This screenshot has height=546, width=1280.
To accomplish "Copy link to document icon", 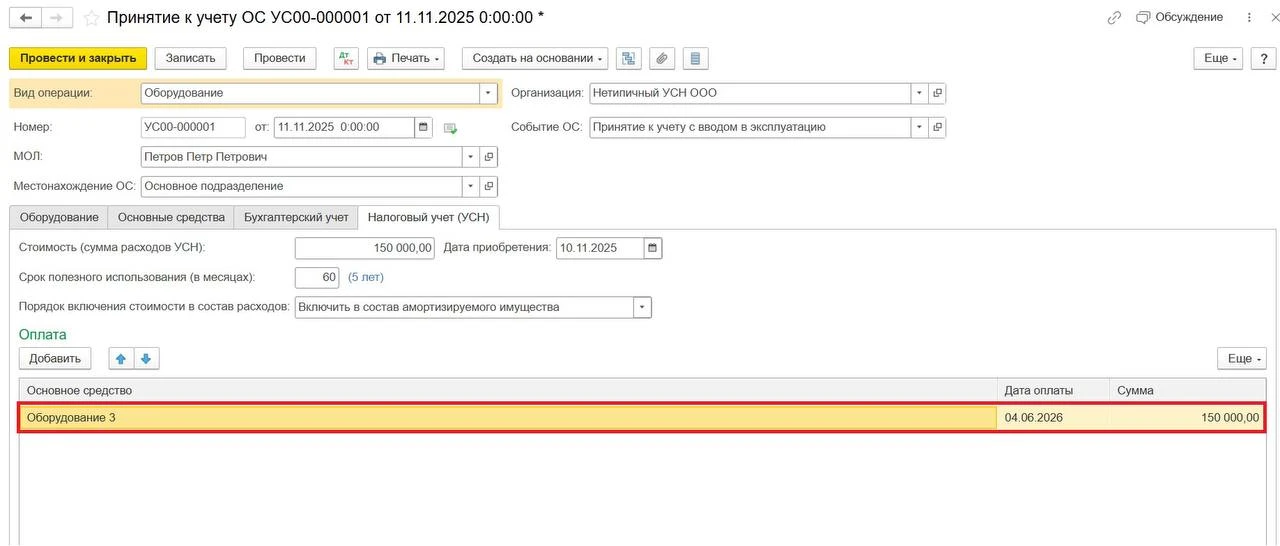I will (1114, 18).
